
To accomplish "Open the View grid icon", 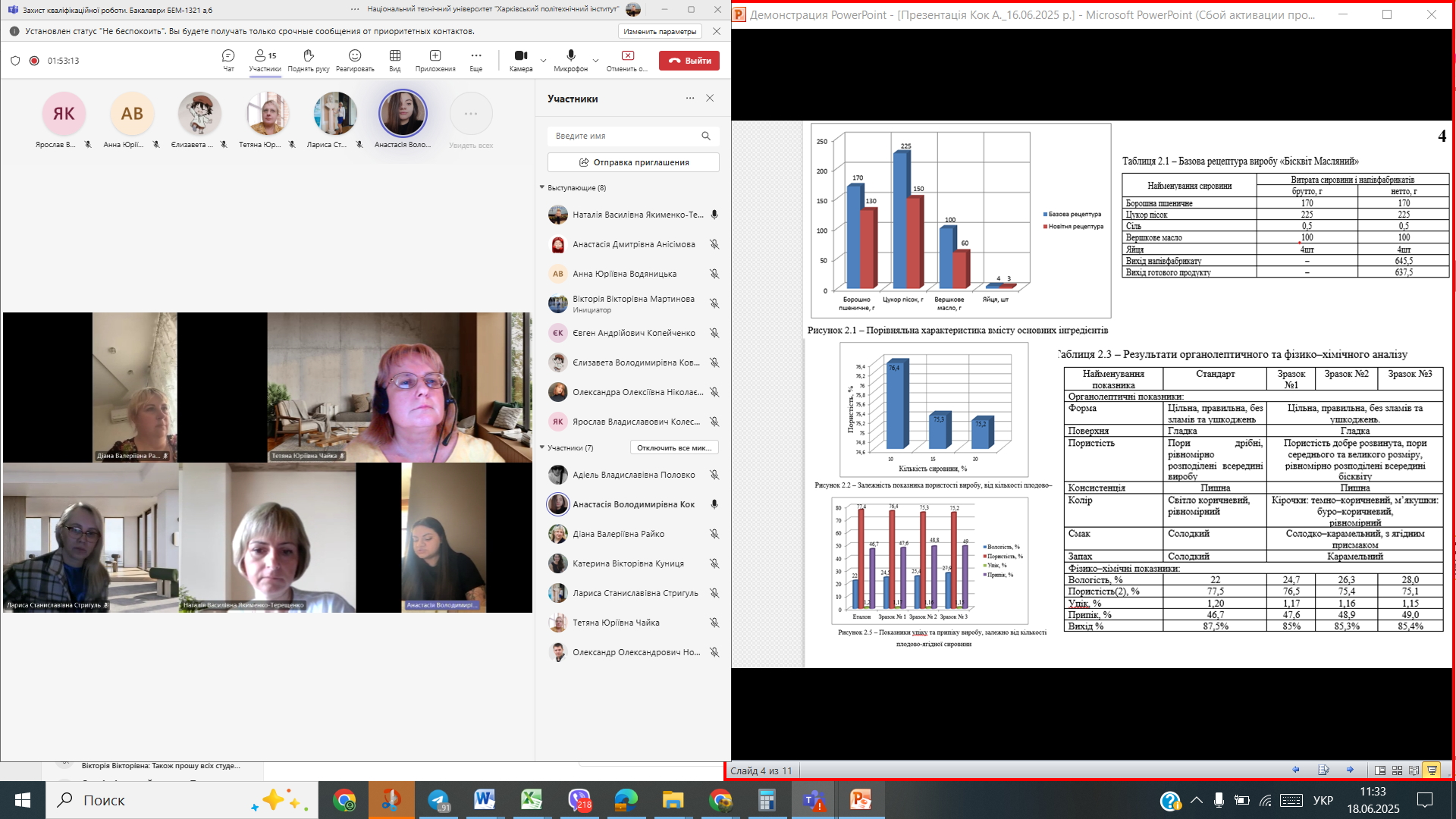I will (x=395, y=56).
